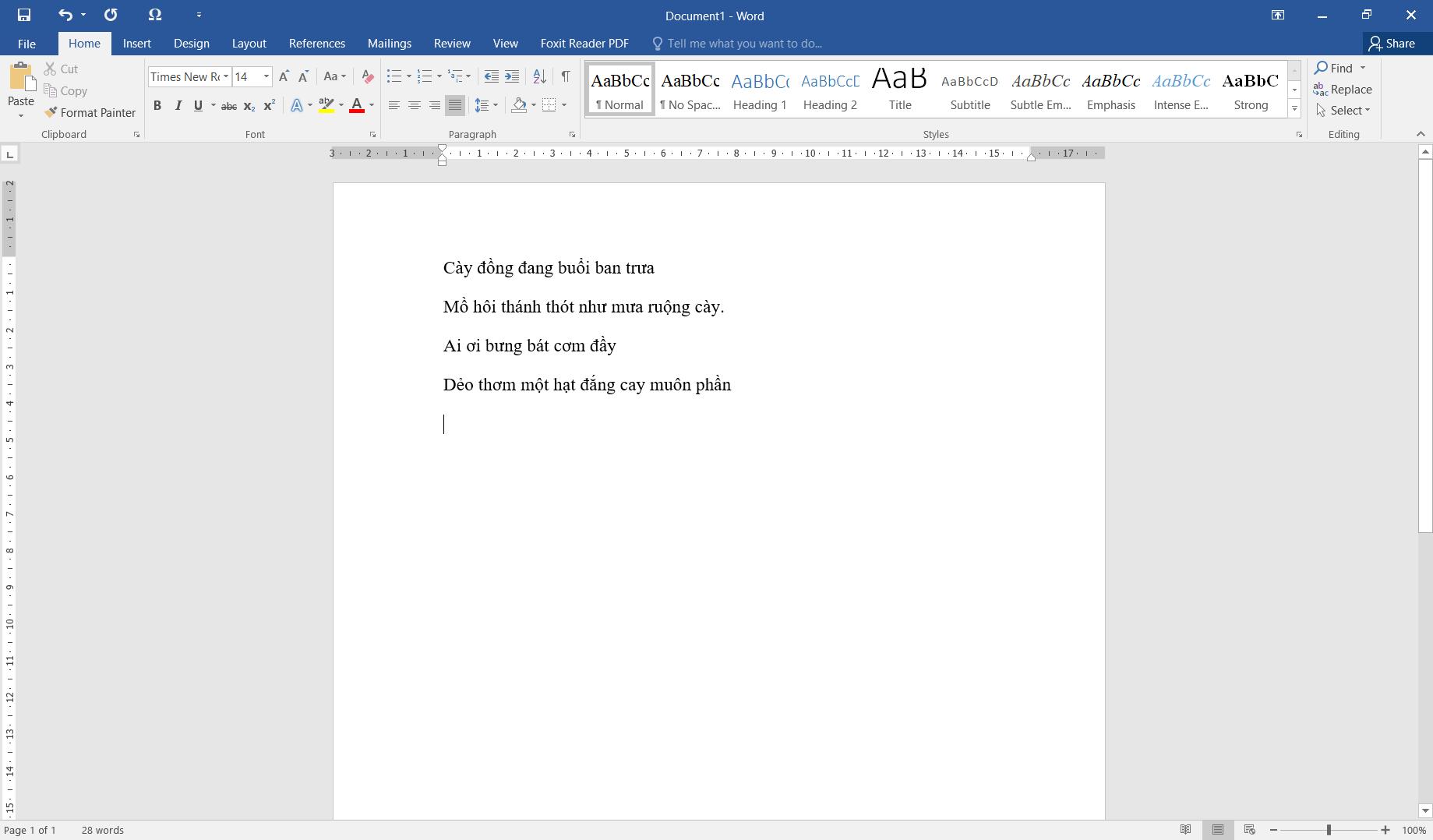
Task: Switch to Read Mode view in status bar
Action: pos(1186,830)
